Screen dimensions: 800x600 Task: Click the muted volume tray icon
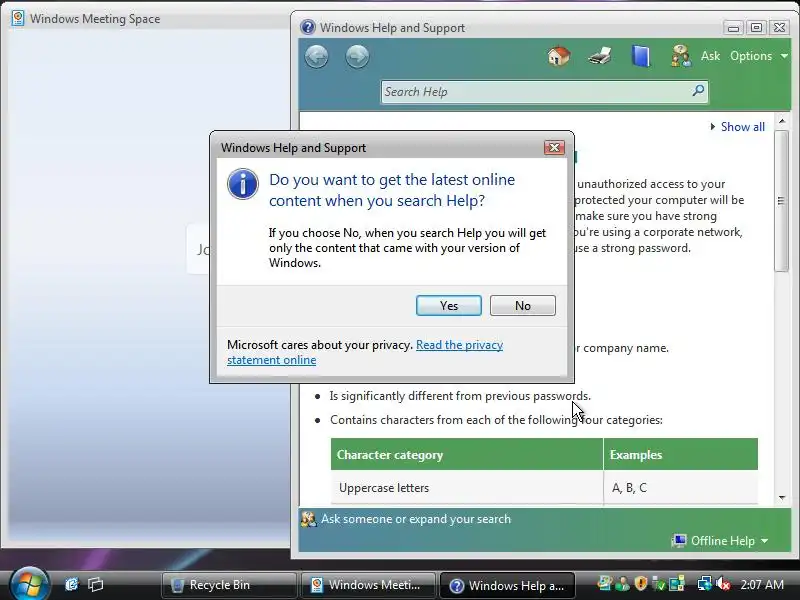[x=723, y=584]
